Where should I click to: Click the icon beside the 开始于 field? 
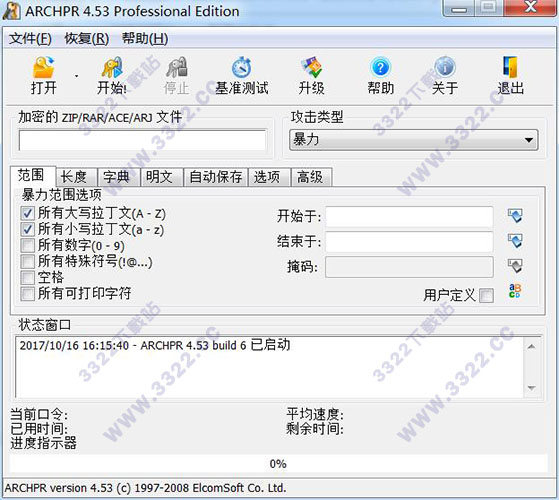click(x=515, y=216)
